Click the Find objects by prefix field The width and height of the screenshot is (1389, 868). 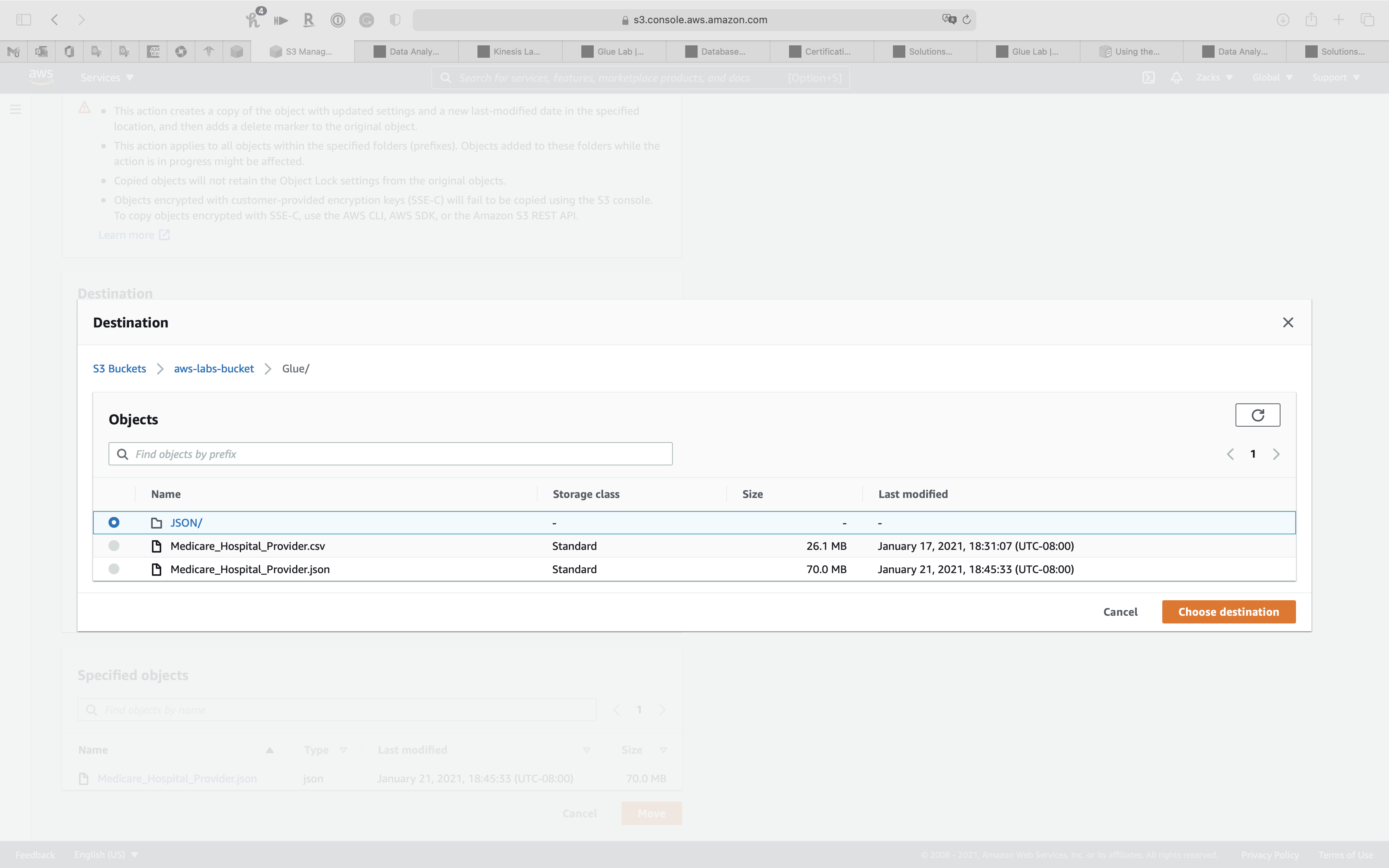[x=390, y=454]
